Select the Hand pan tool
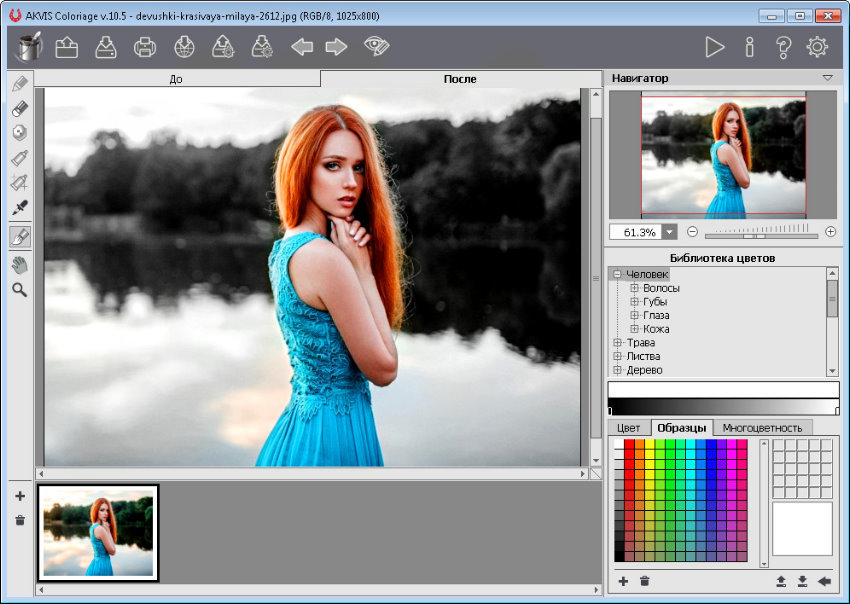This screenshot has height=604, width=850. 19,265
